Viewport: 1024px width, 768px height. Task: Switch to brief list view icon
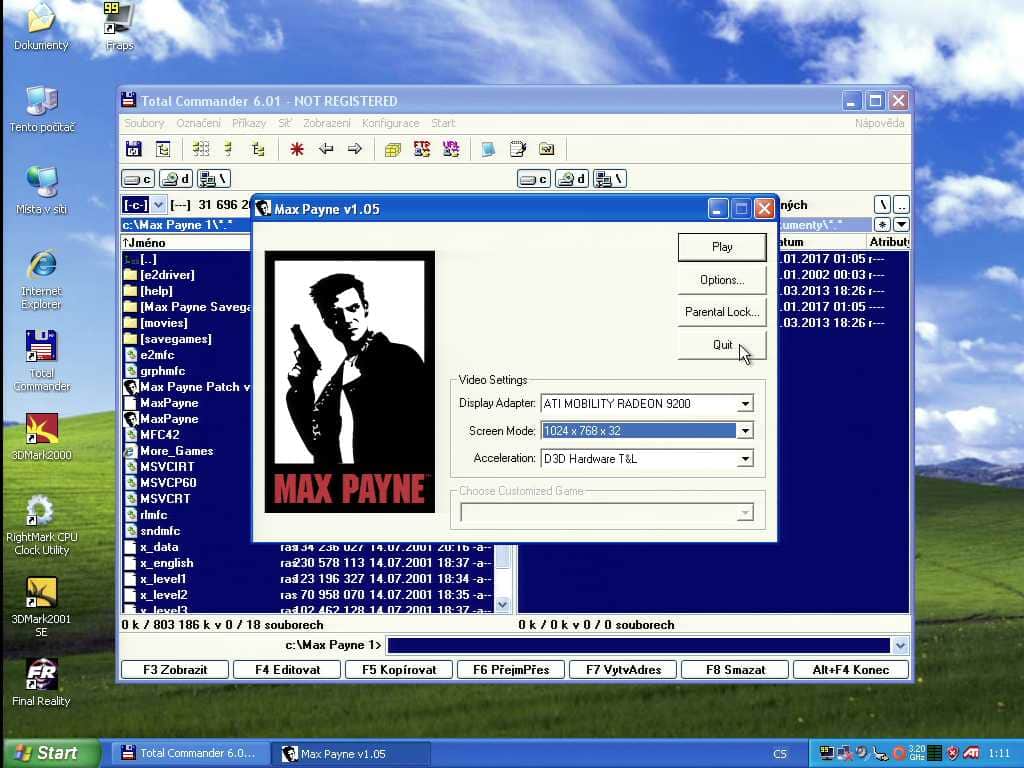point(229,149)
